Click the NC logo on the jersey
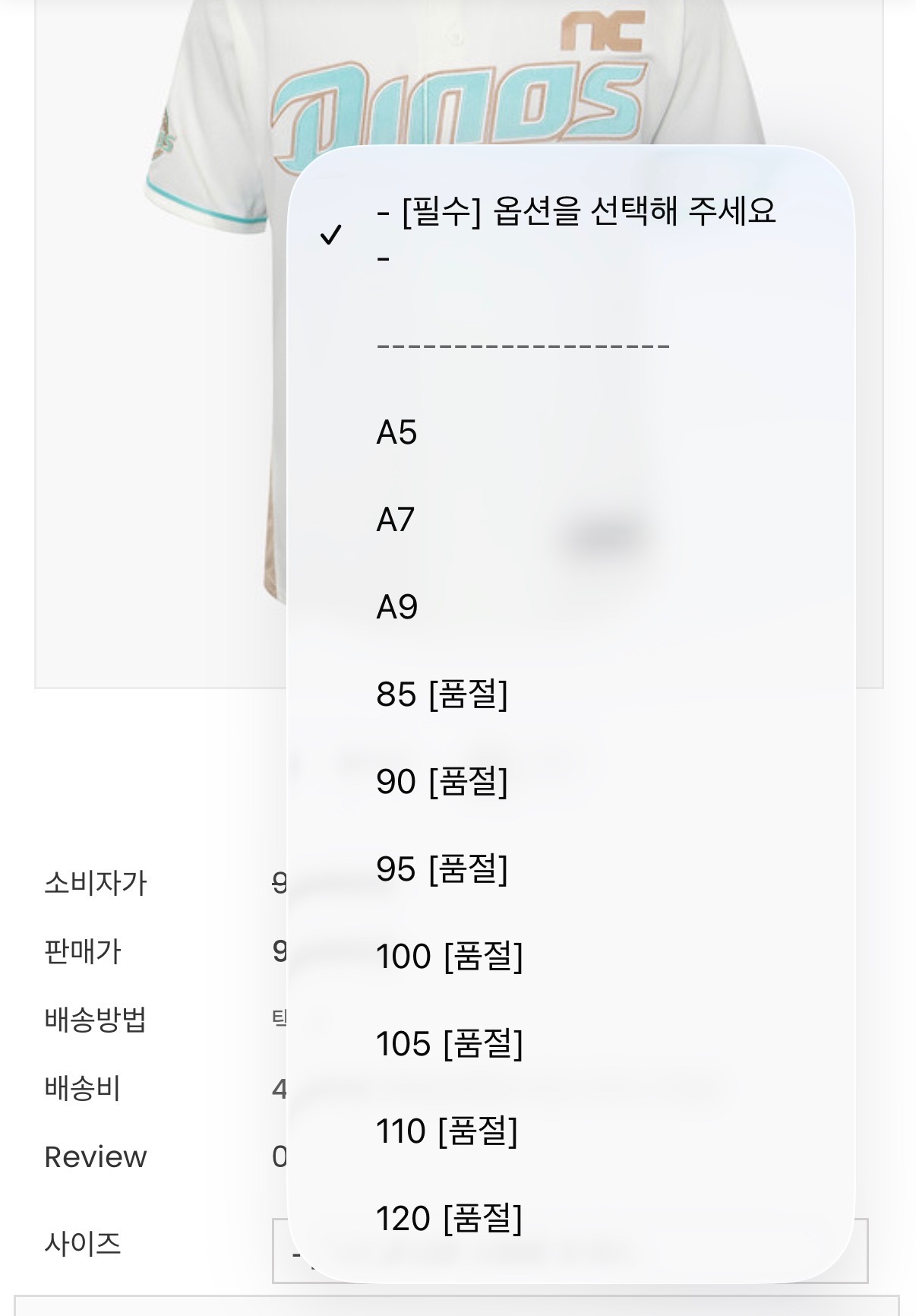 tap(602, 32)
